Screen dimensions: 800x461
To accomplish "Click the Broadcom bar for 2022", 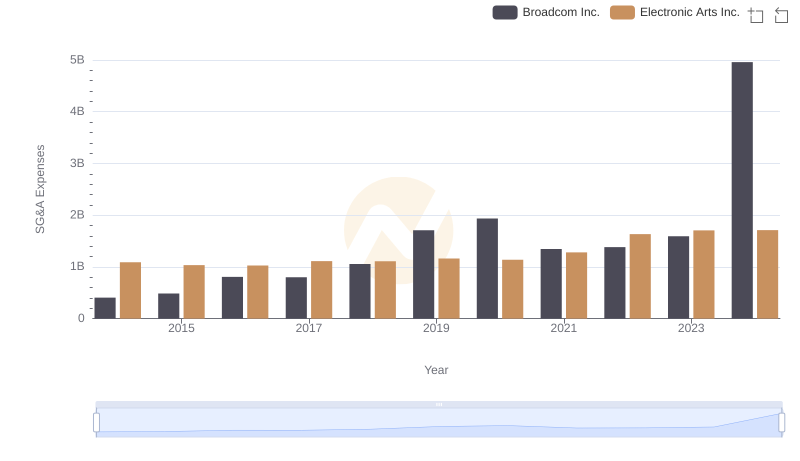I will 615,283.
